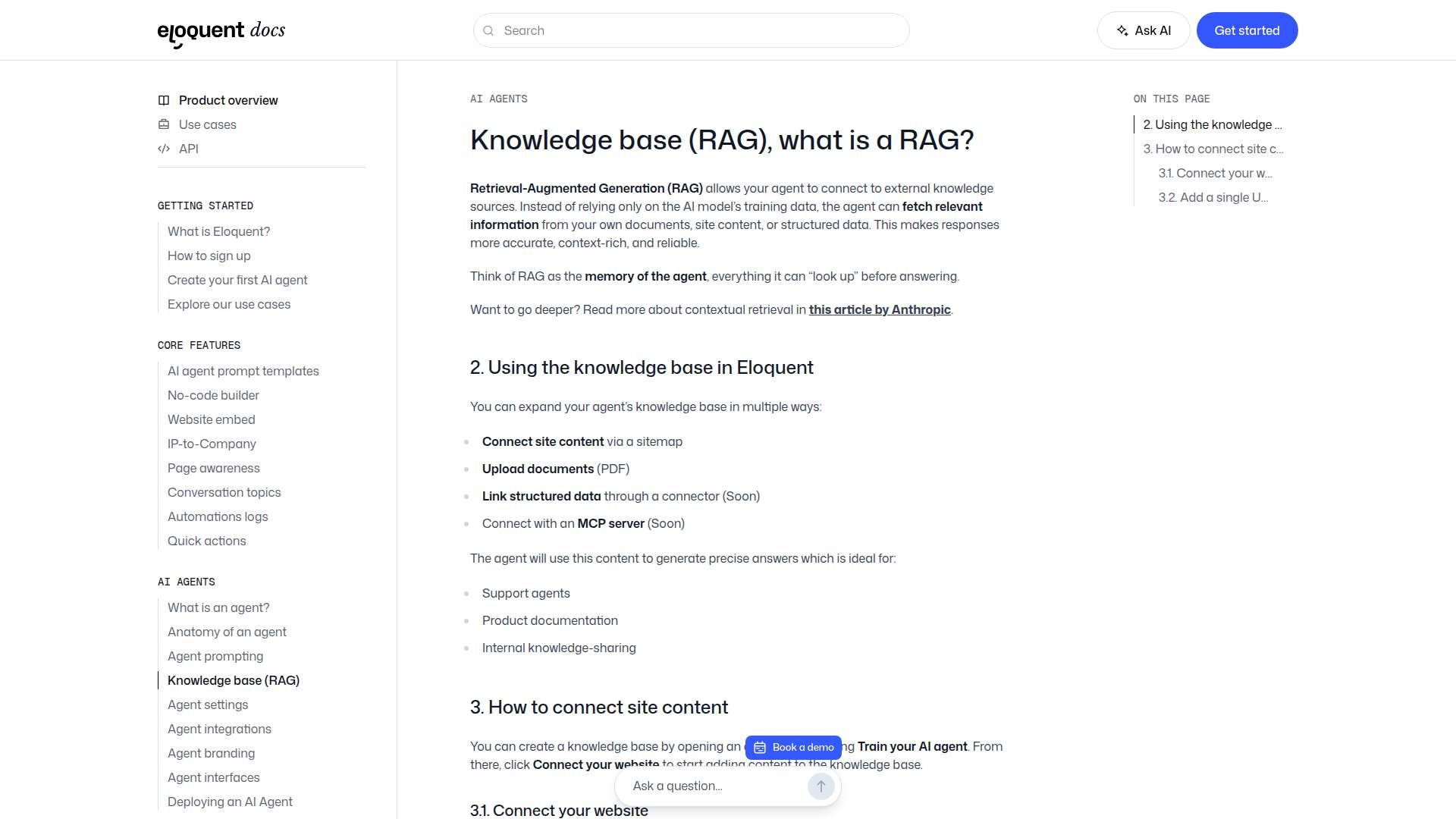This screenshot has width=1456, height=819.
Task: Jump to '3. How to connect site c...' section
Action: click(x=1213, y=149)
